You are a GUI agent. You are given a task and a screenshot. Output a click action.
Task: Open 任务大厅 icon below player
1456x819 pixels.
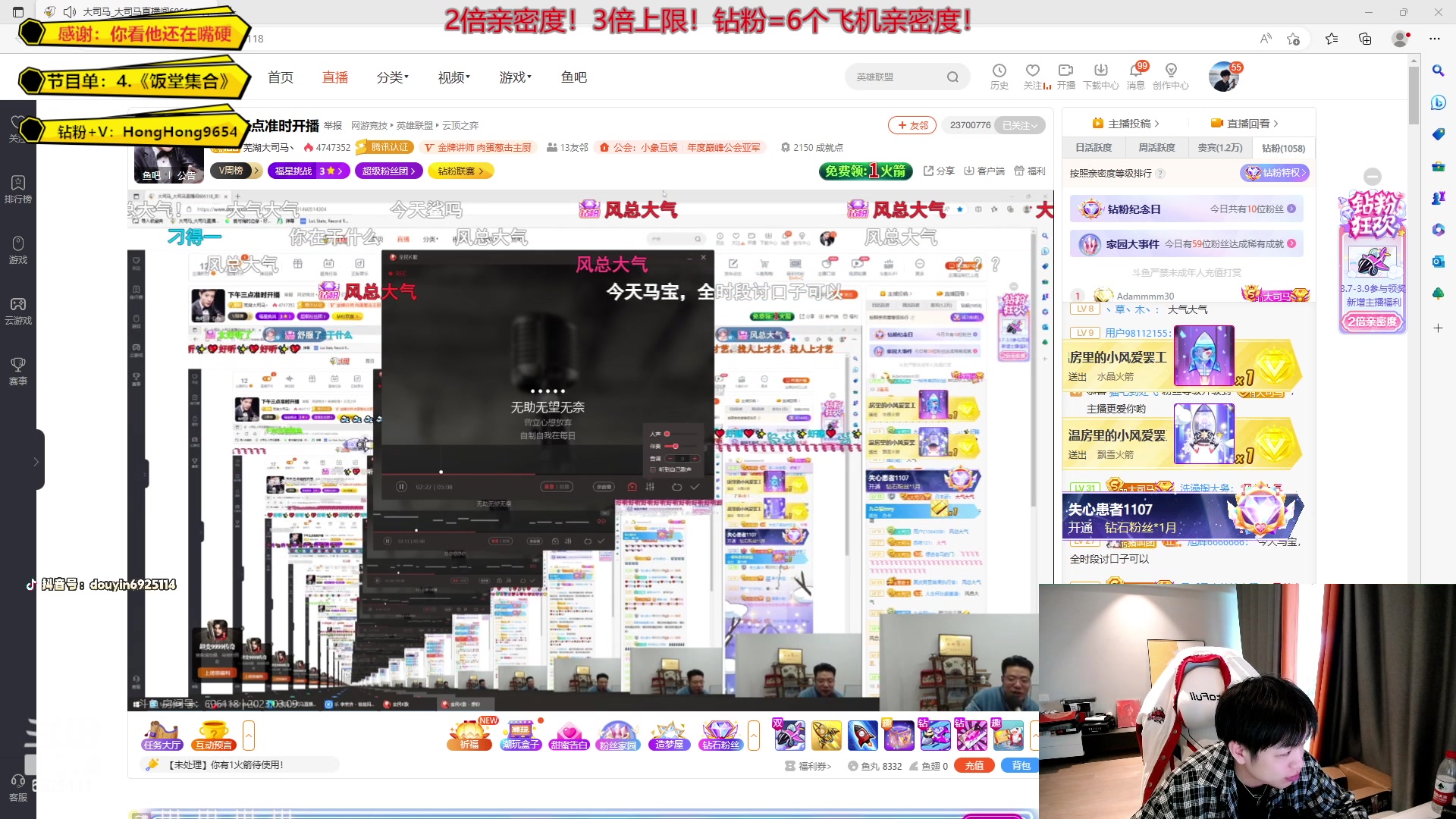tap(162, 735)
